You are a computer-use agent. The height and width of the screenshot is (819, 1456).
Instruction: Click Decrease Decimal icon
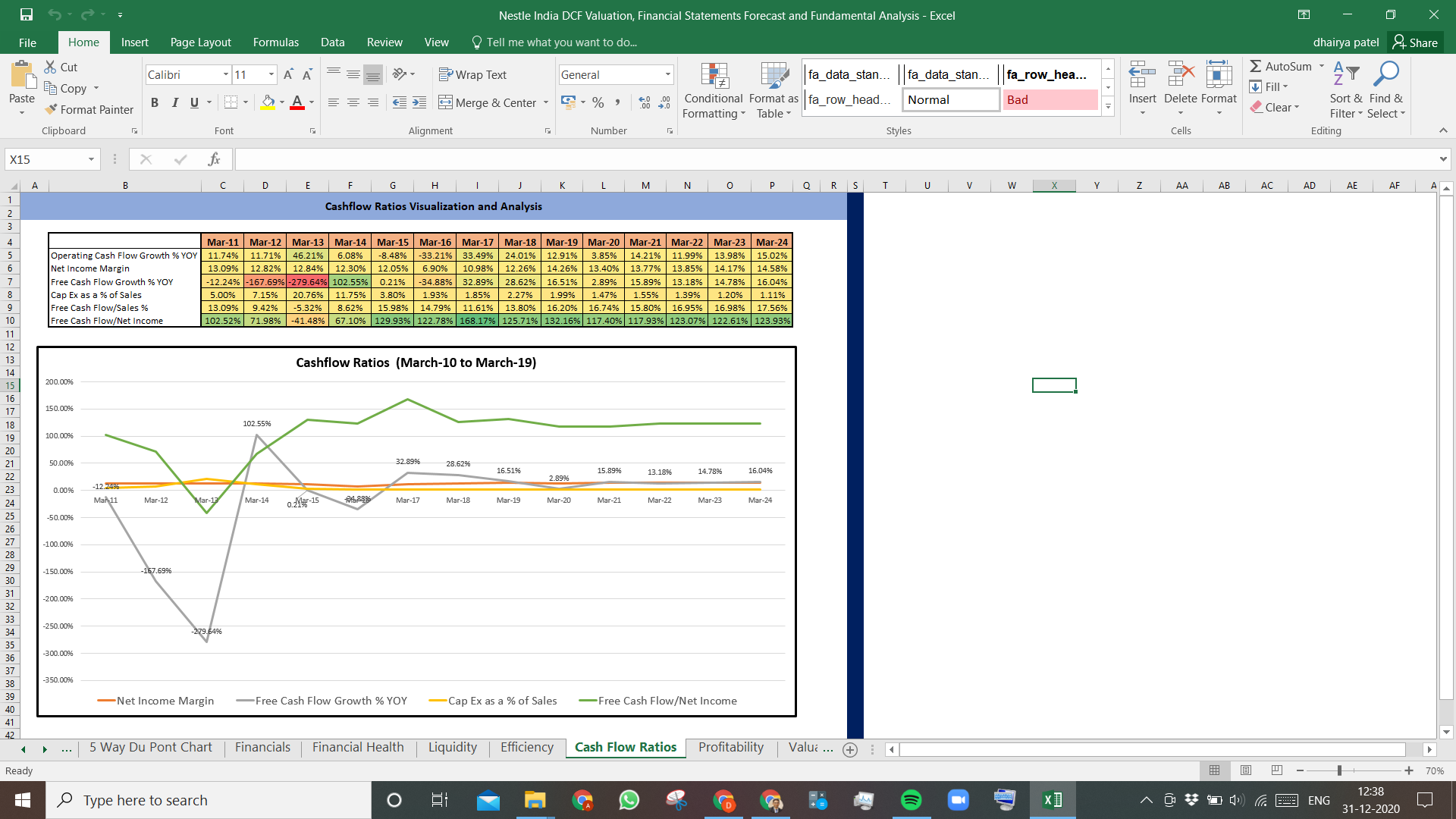pyautogui.click(x=664, y=102)
